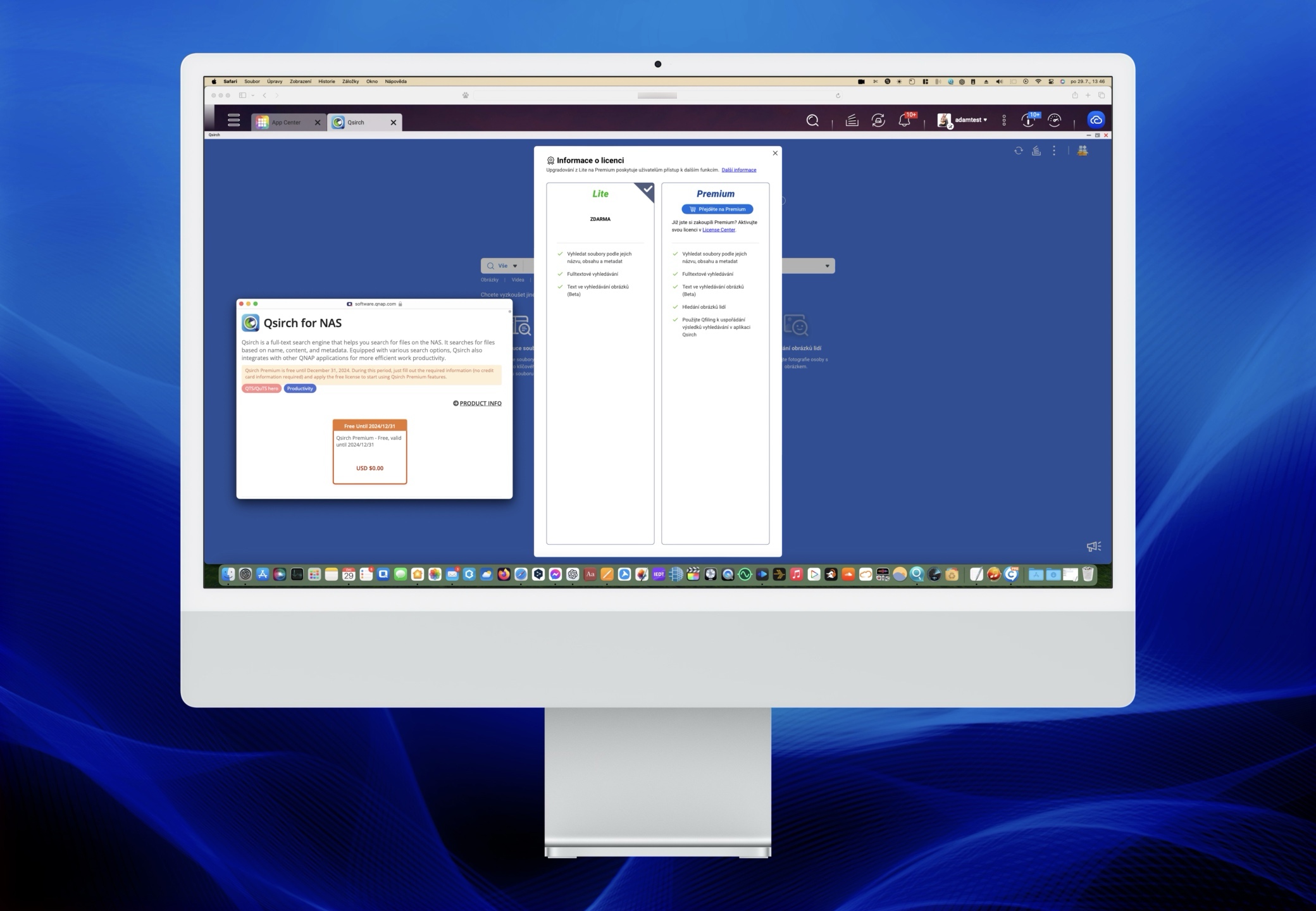Click the Další informace link
1316x911 pixels.
coord(738,170)
